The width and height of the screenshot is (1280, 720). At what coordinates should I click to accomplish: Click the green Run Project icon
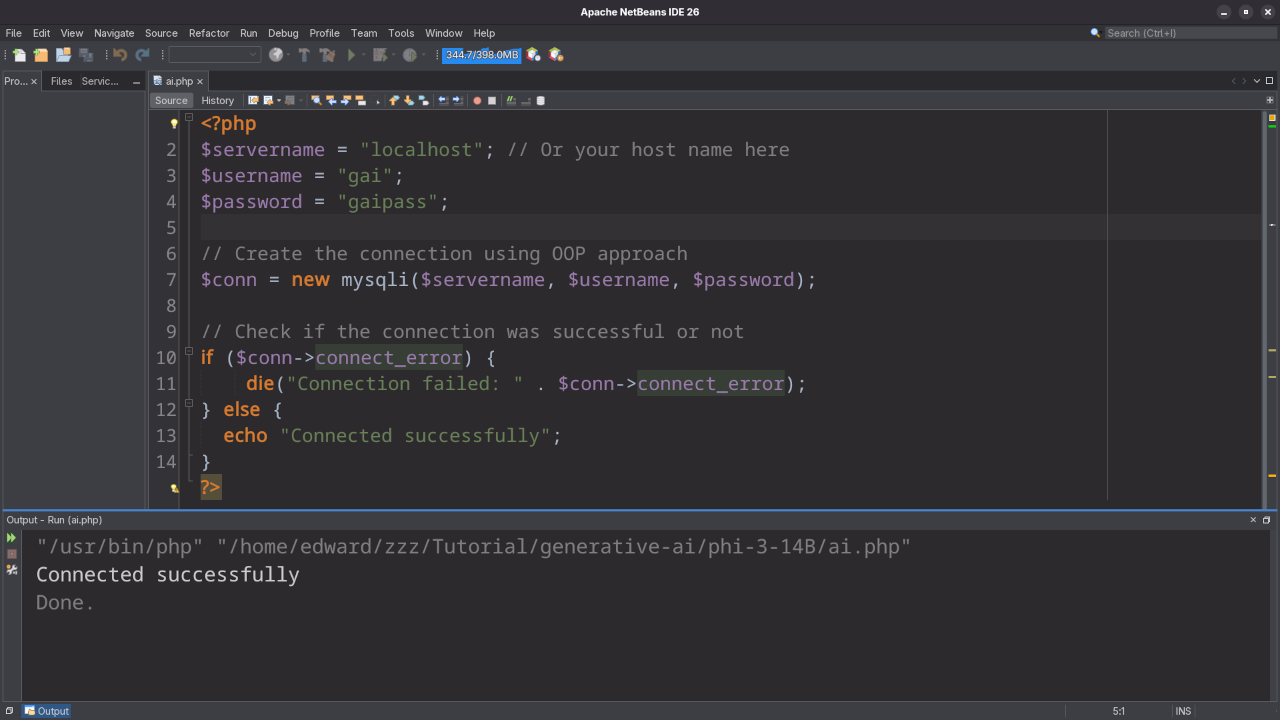point(351,55)
